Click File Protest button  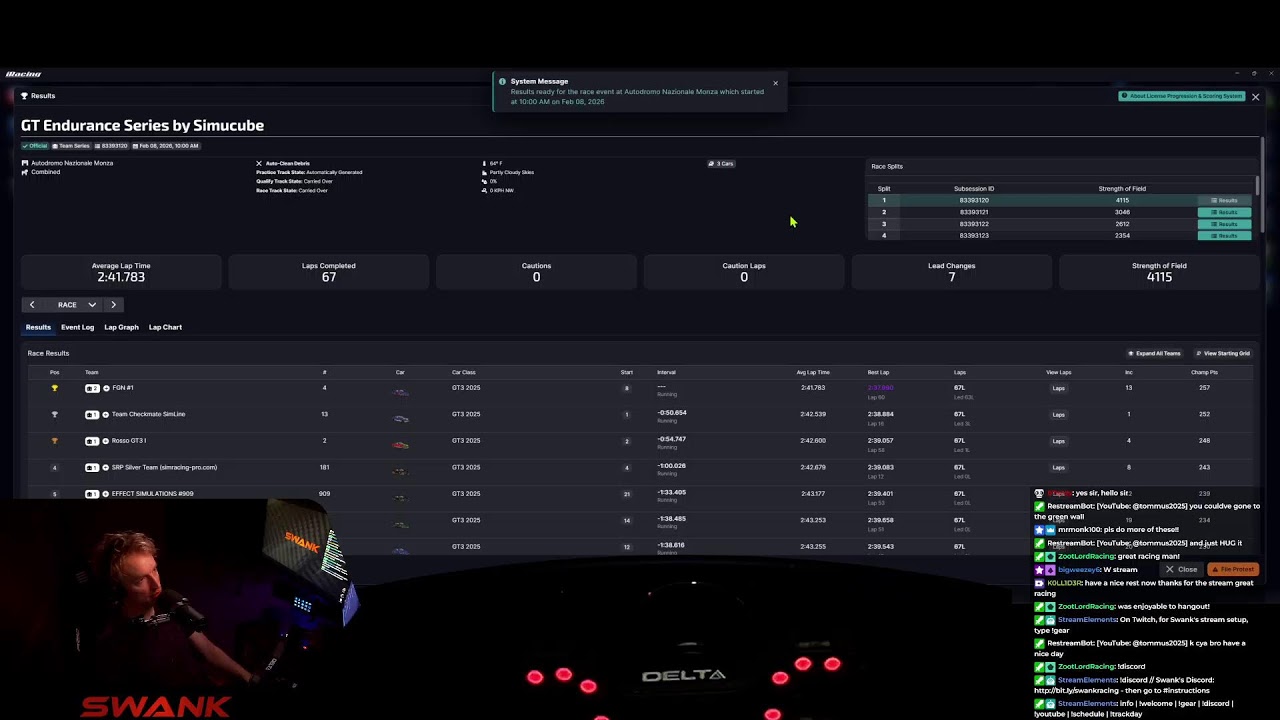pyautogui.click(x=1234, y=570)
